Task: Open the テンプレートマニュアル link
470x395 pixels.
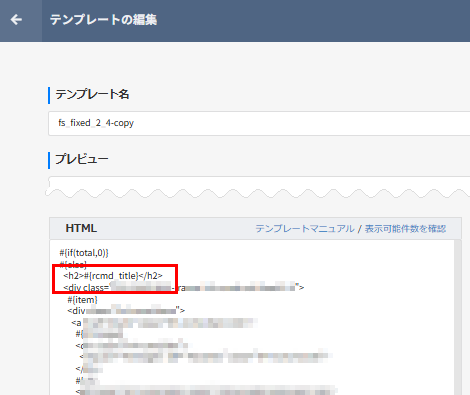Action: coord(305,229)
